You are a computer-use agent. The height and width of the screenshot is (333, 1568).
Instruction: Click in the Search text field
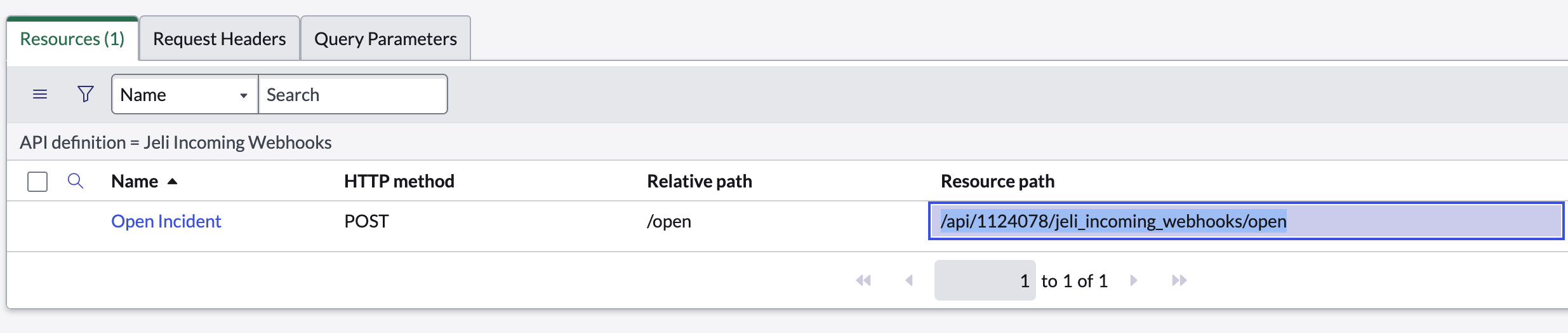click(x=353, y=95)
